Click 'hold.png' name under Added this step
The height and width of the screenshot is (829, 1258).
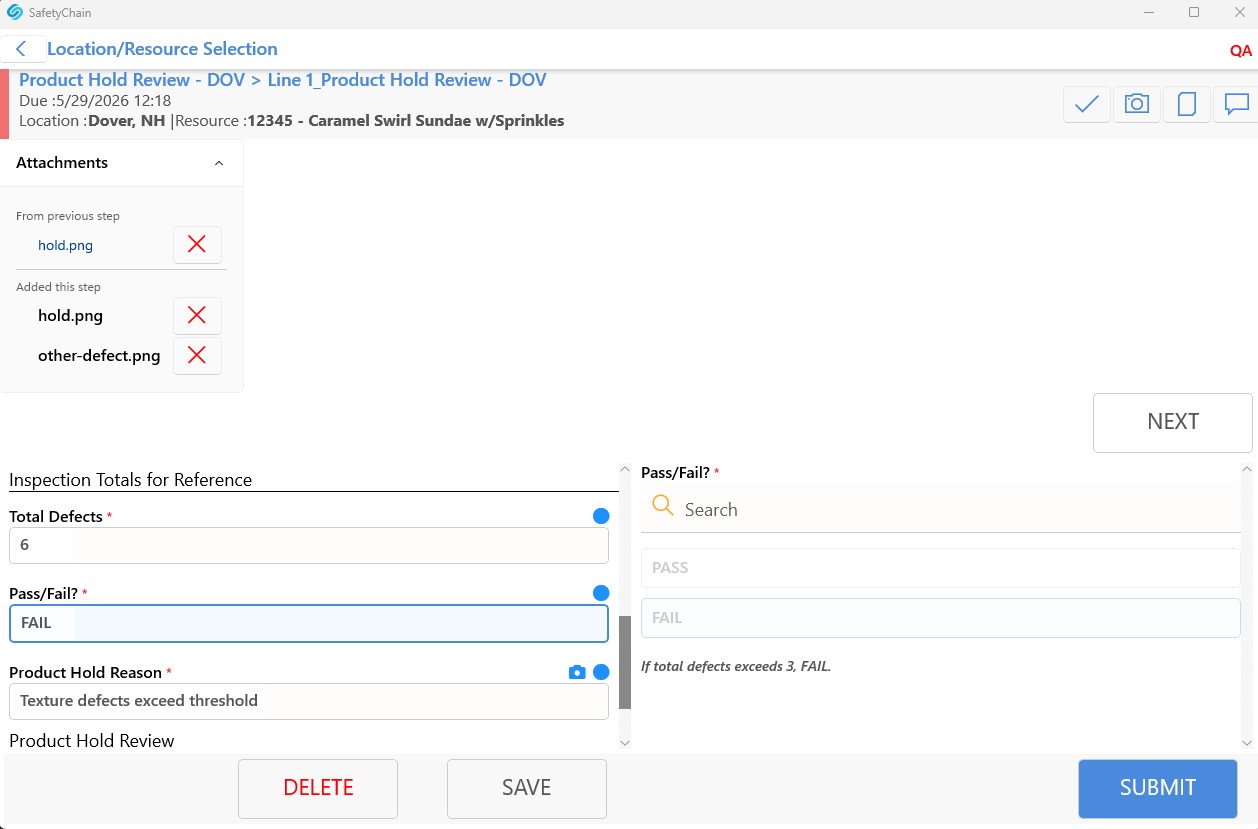(x=70, y=315)
